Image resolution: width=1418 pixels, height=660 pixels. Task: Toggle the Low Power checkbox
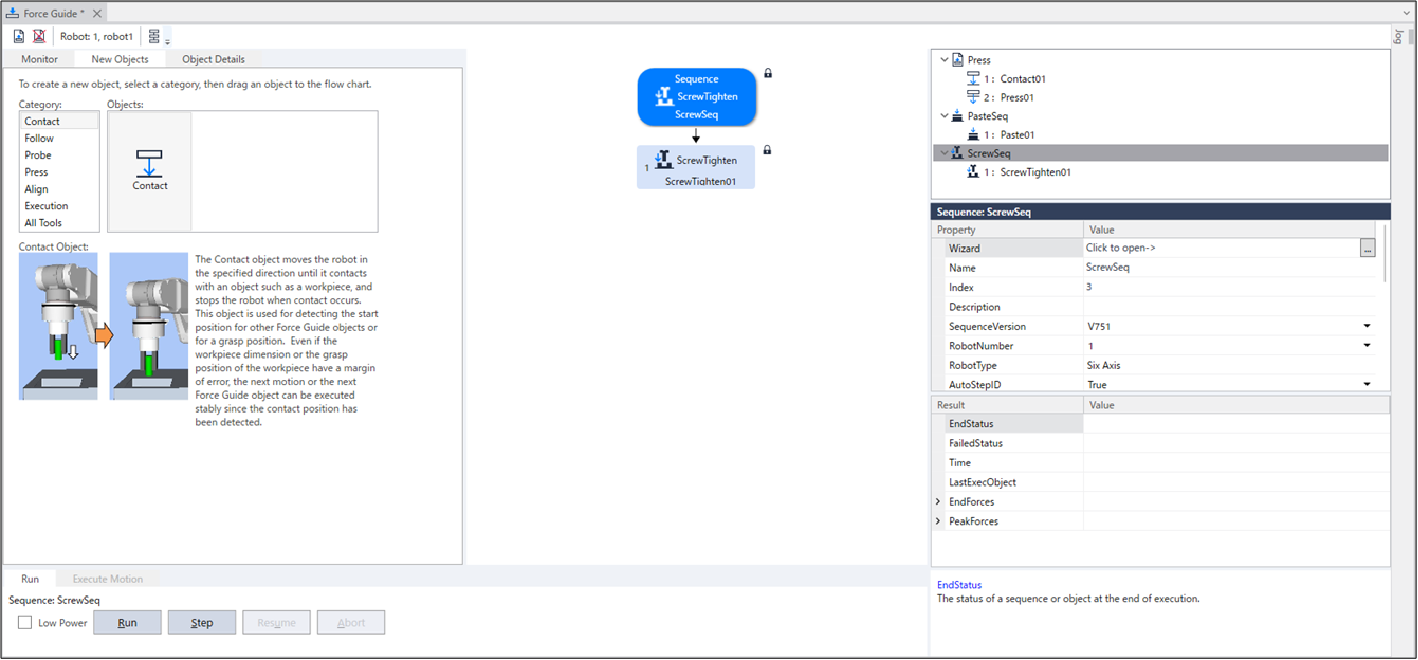25,623
